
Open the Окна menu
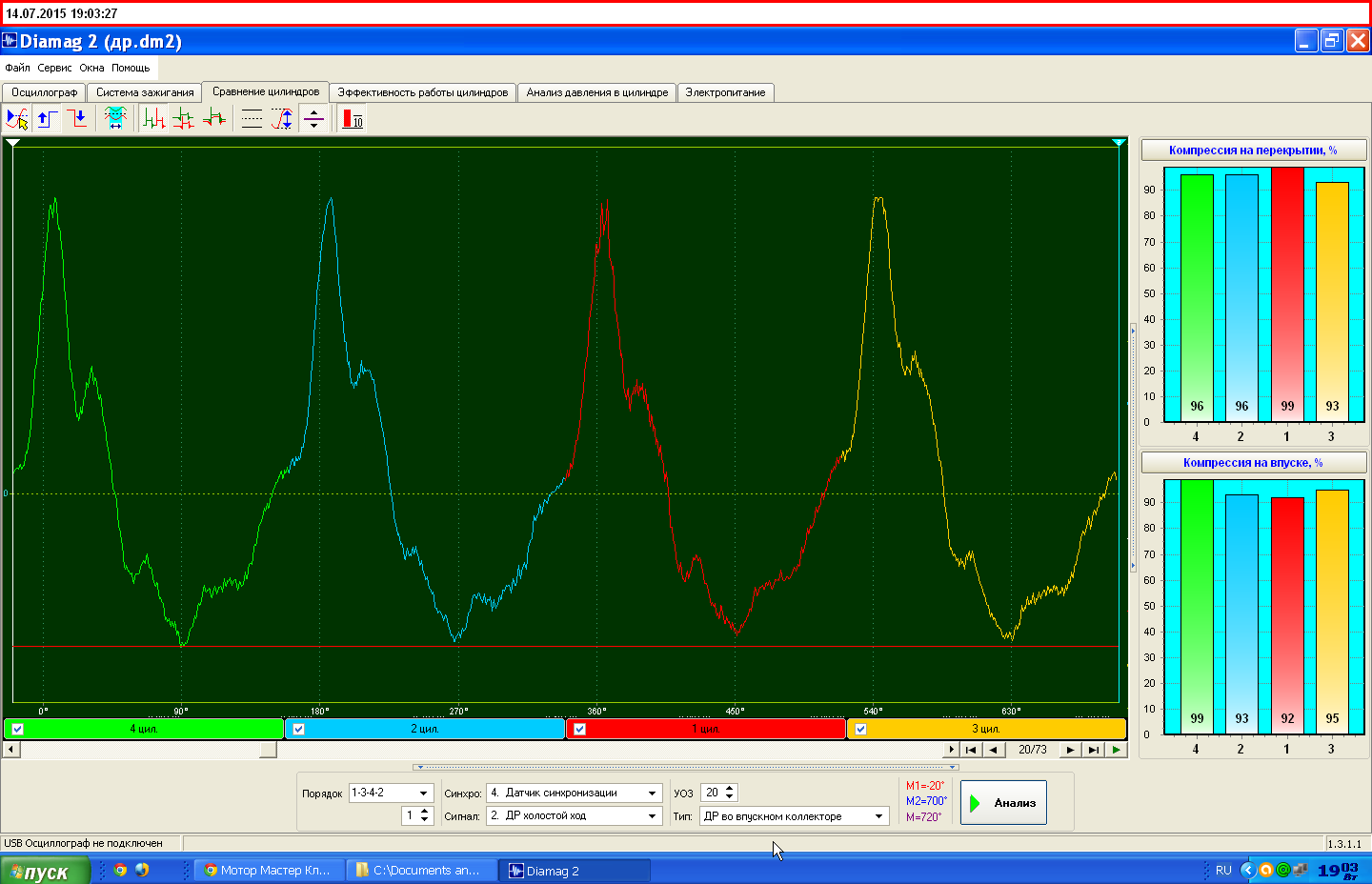click(x=91, y=68)
